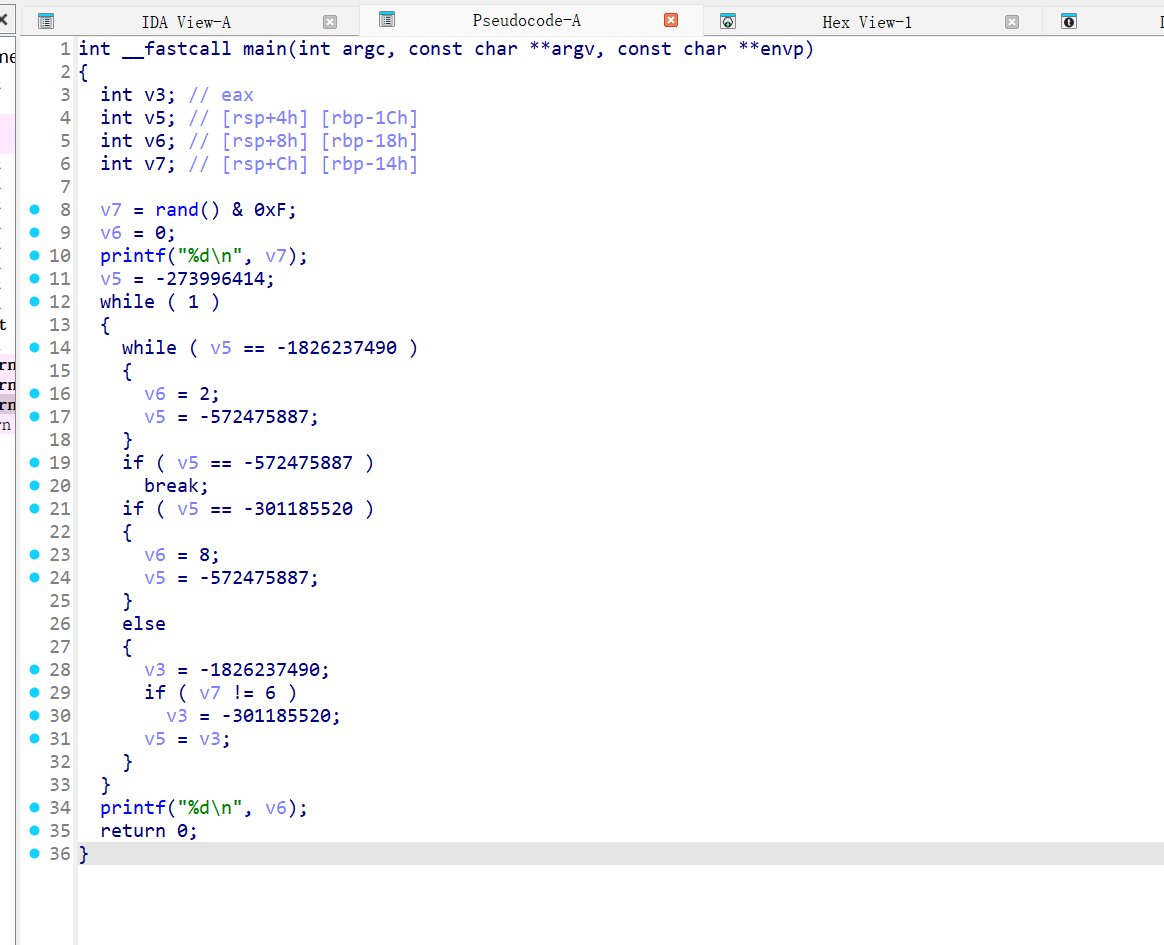1164x945 pixels.
Task: Toggle the breakpoint dot at line 28
Action: [x=36, y=669]
